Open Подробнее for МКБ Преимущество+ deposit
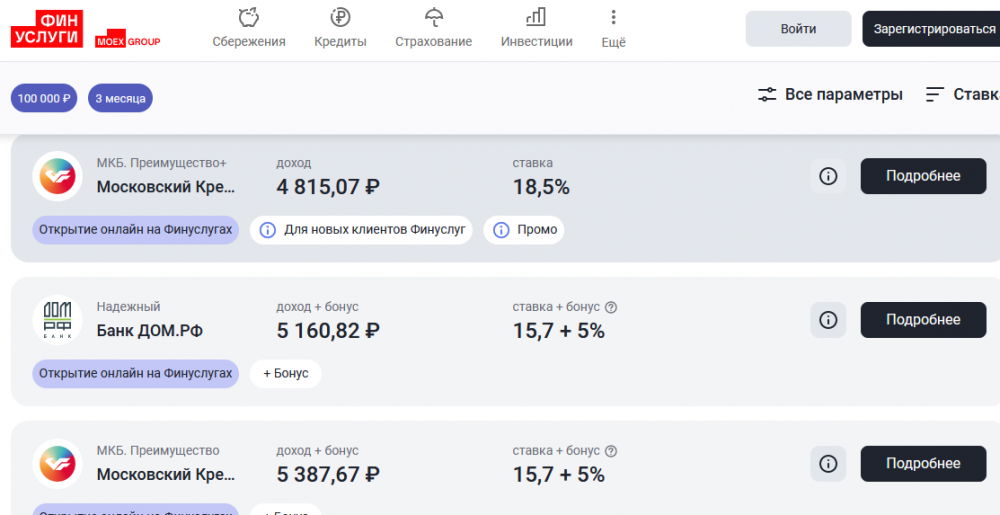 pos(922,176)
